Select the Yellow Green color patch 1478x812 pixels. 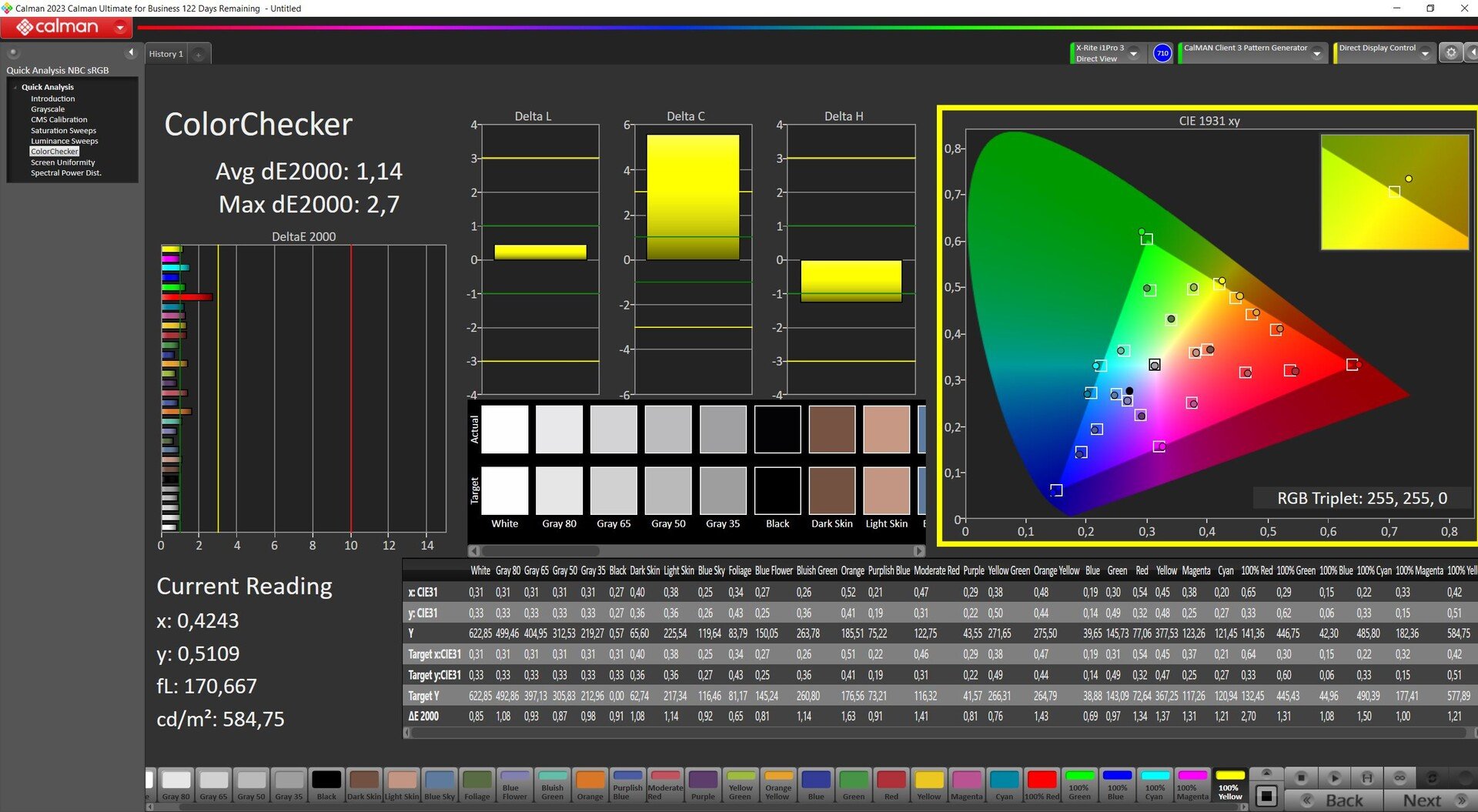[x=740, y=785]
